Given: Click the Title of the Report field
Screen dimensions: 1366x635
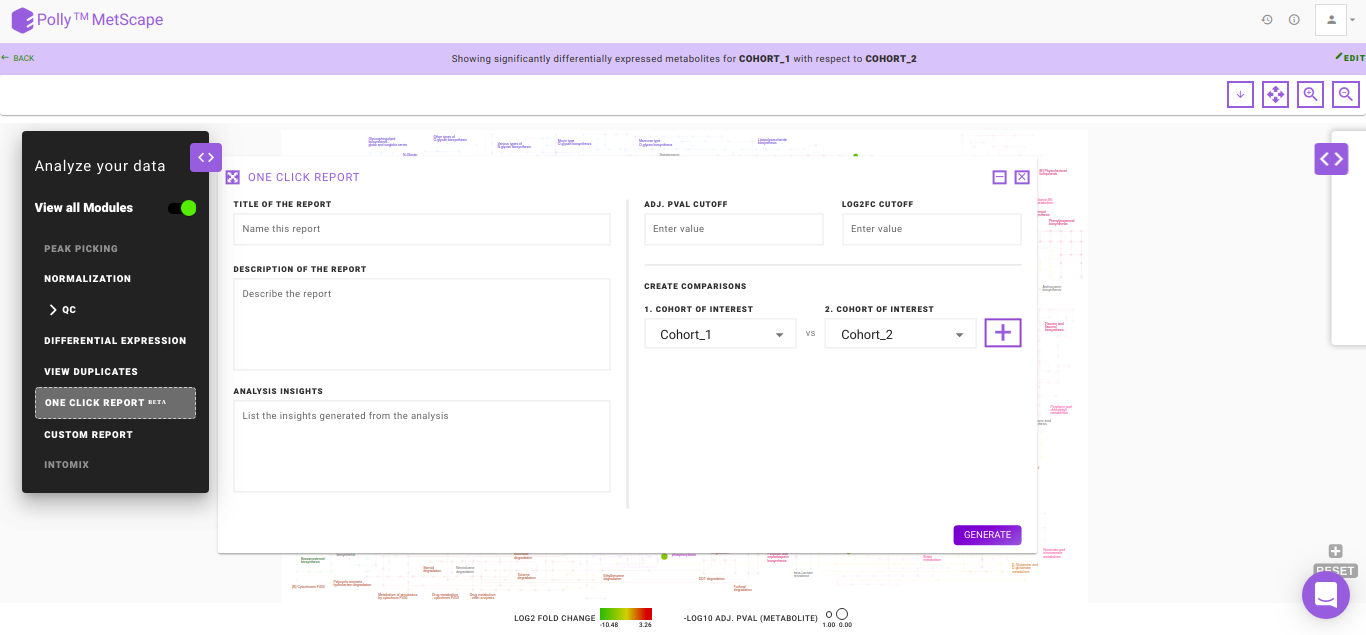Looking at the screenshot, I should [x=422, y=229].
